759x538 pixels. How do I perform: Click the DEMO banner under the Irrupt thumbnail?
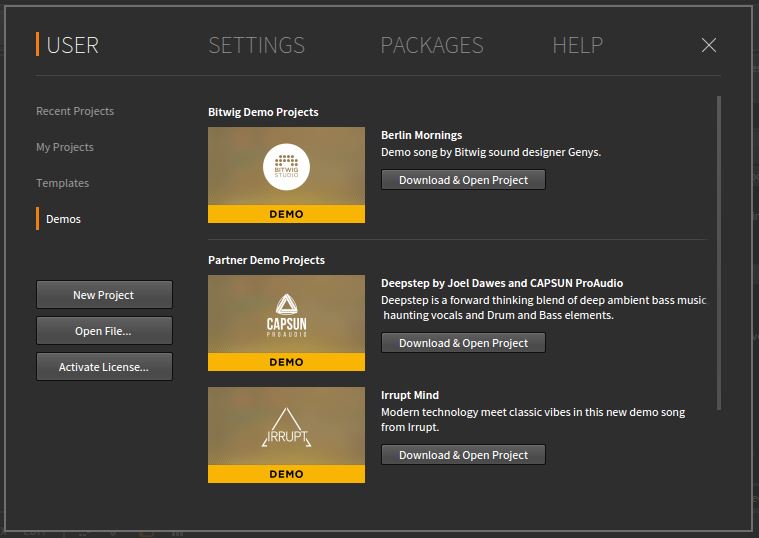[287, 474]
